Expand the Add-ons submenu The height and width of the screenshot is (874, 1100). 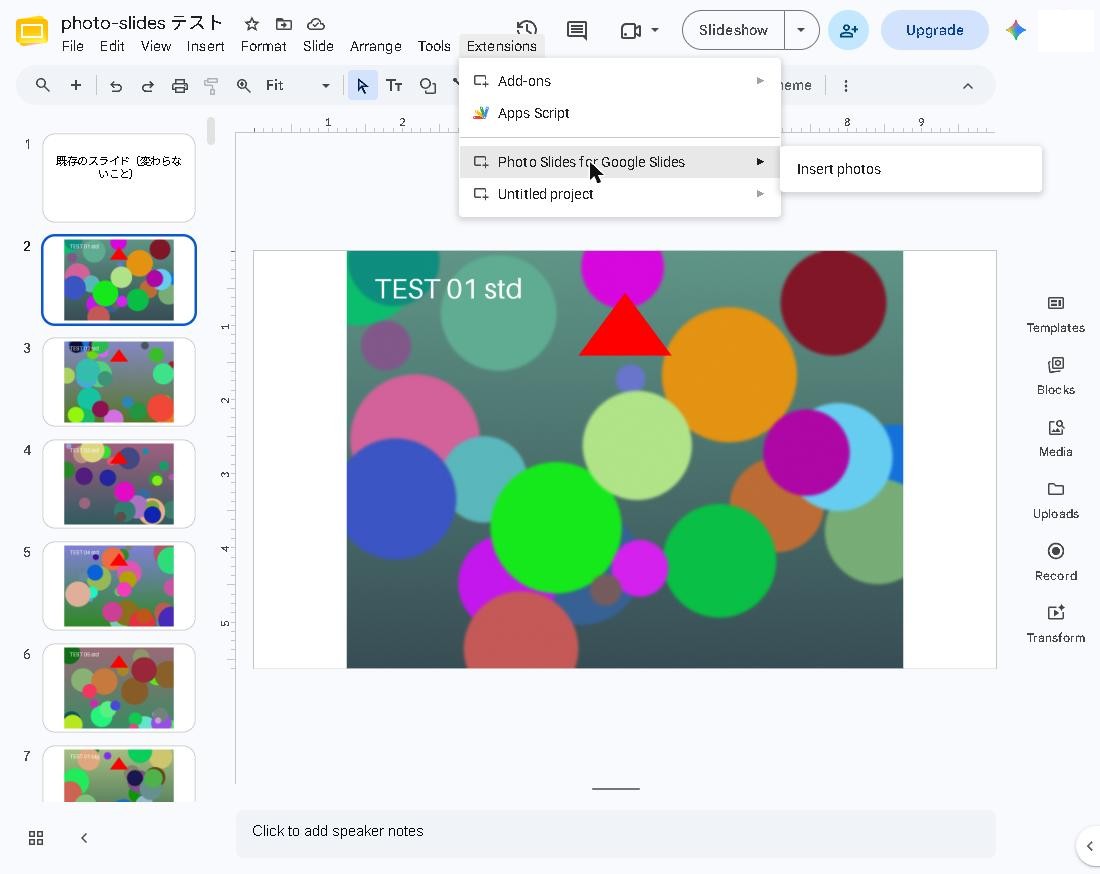pyautogui.click(x=619, y=81)
